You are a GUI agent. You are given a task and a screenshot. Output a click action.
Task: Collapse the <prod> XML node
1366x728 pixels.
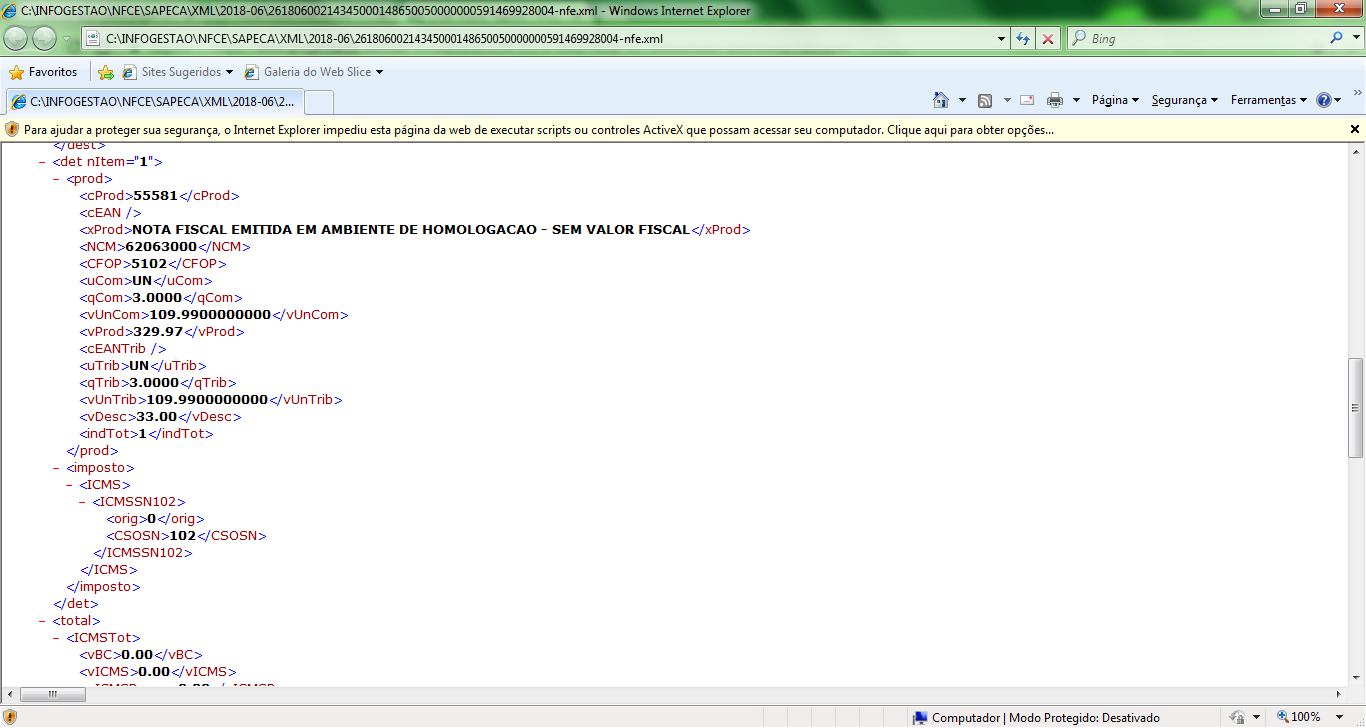click(x=56, y=179)
